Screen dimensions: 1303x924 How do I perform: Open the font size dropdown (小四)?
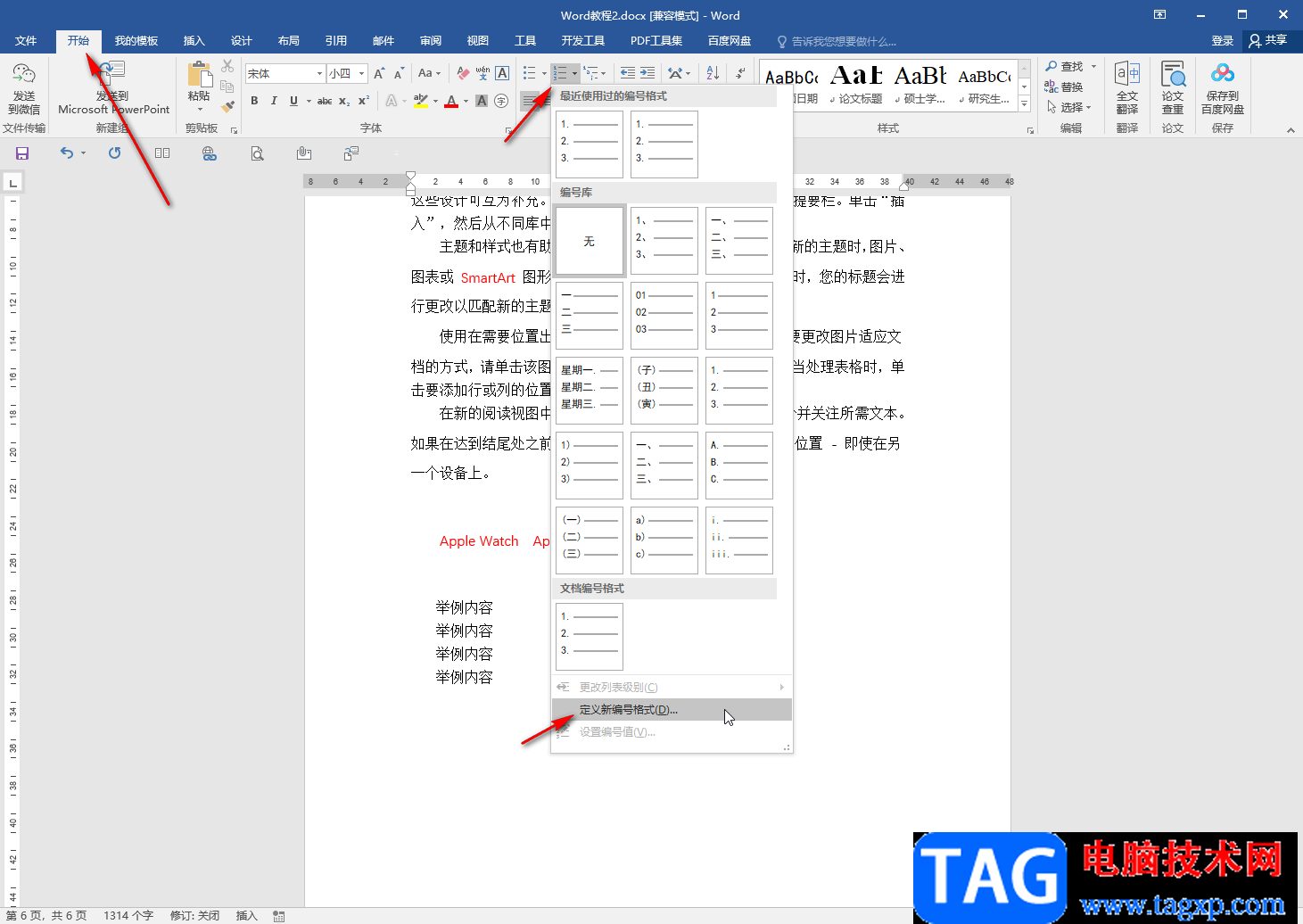click(362, 73)
